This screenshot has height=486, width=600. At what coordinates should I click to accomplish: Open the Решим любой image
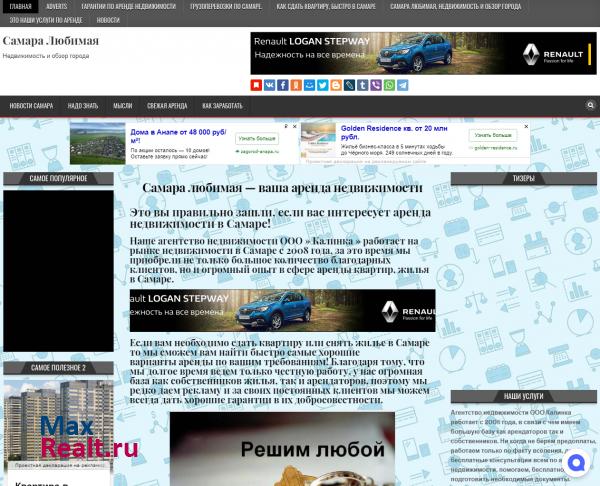click(x=282, y=449)
